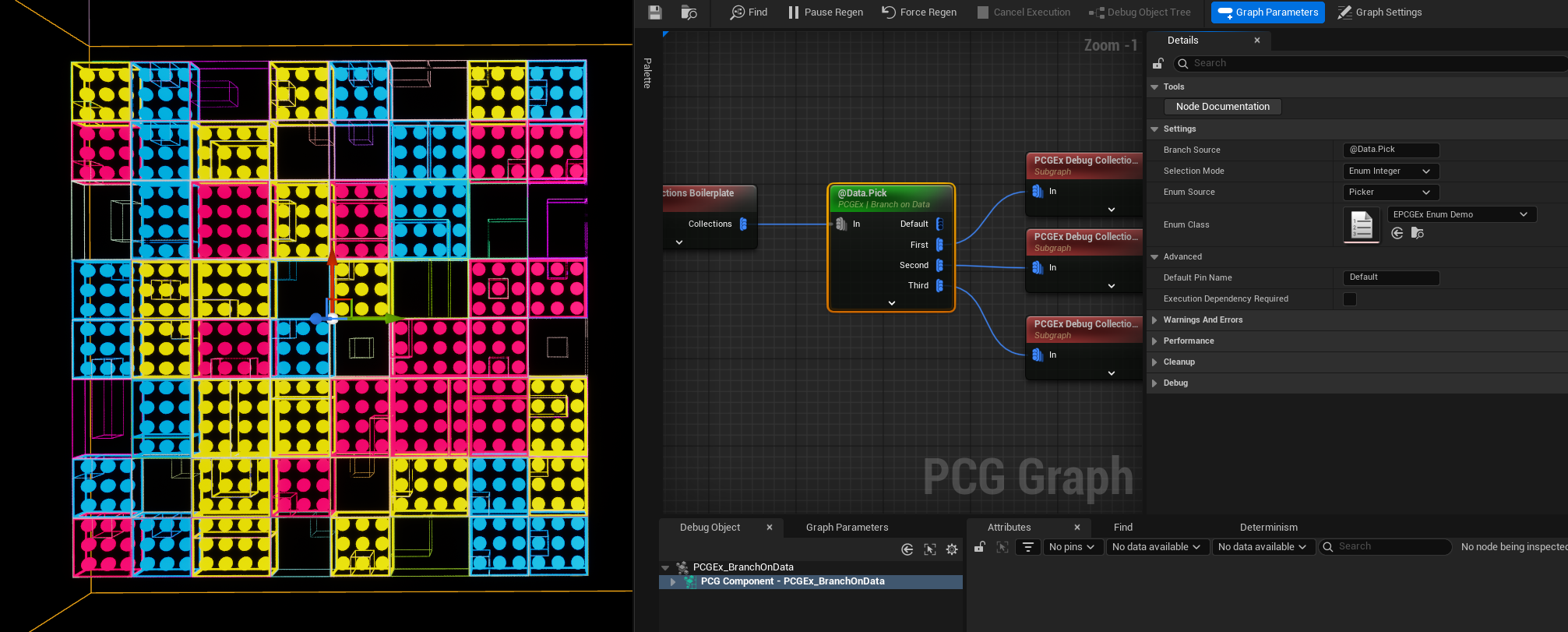The width and height of the screenshot is (1568, 632).
Task: Click the Default Pin Name input field
Action: click(x=1390, y=277)
